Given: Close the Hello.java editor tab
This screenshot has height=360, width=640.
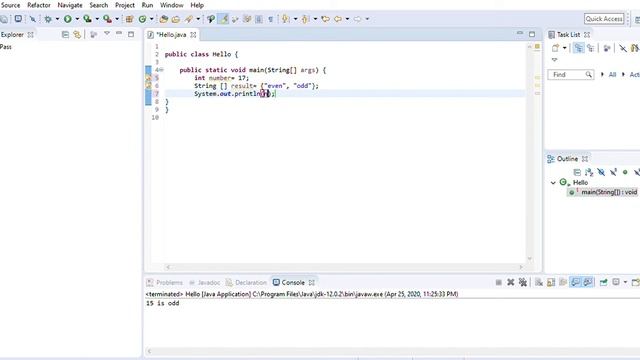Looking at the screenshot, I should pos(193,35).
